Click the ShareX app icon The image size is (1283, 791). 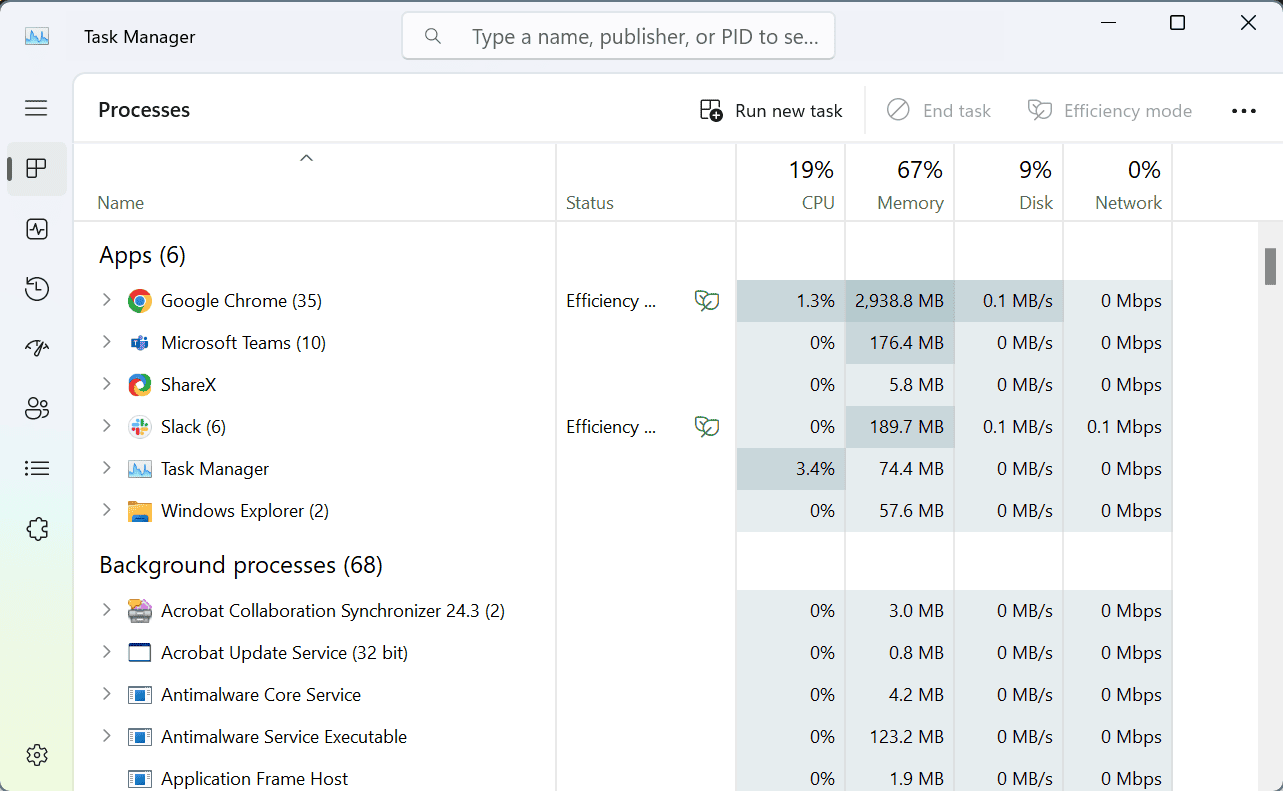[140, 385]
